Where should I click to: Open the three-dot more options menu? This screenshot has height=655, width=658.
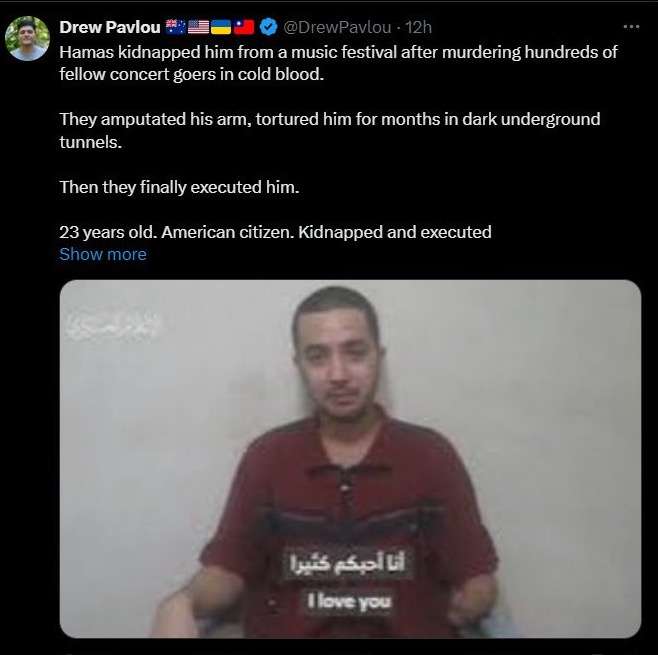[631, 27]
